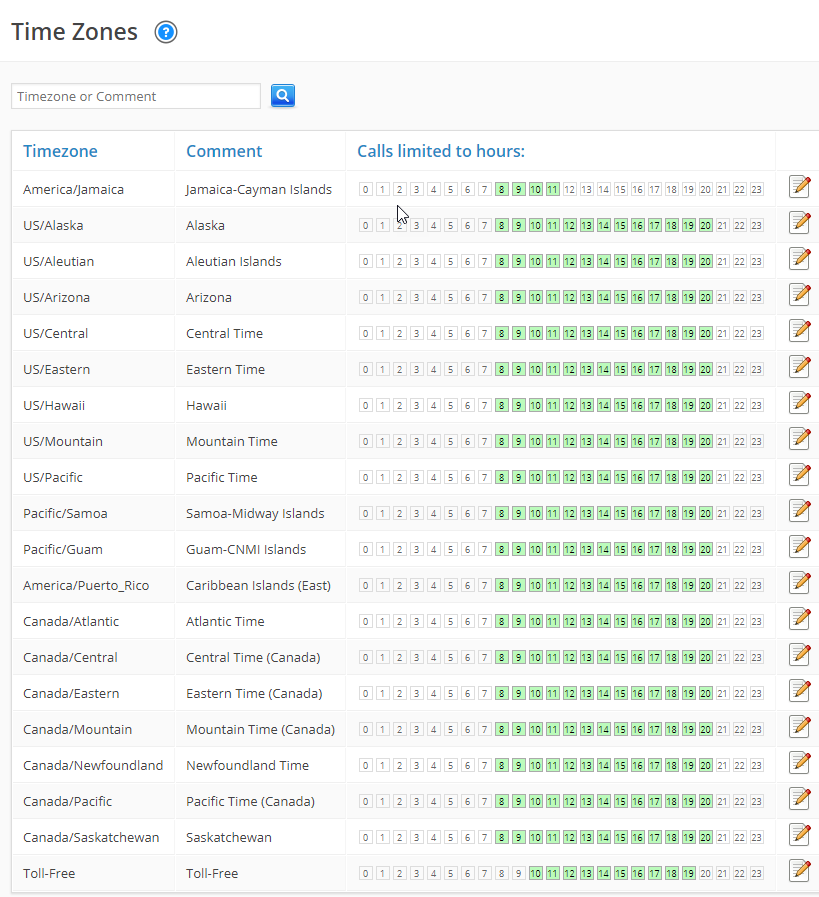Select the Central Time comment

pyautogui.click(x=224, y=334)
